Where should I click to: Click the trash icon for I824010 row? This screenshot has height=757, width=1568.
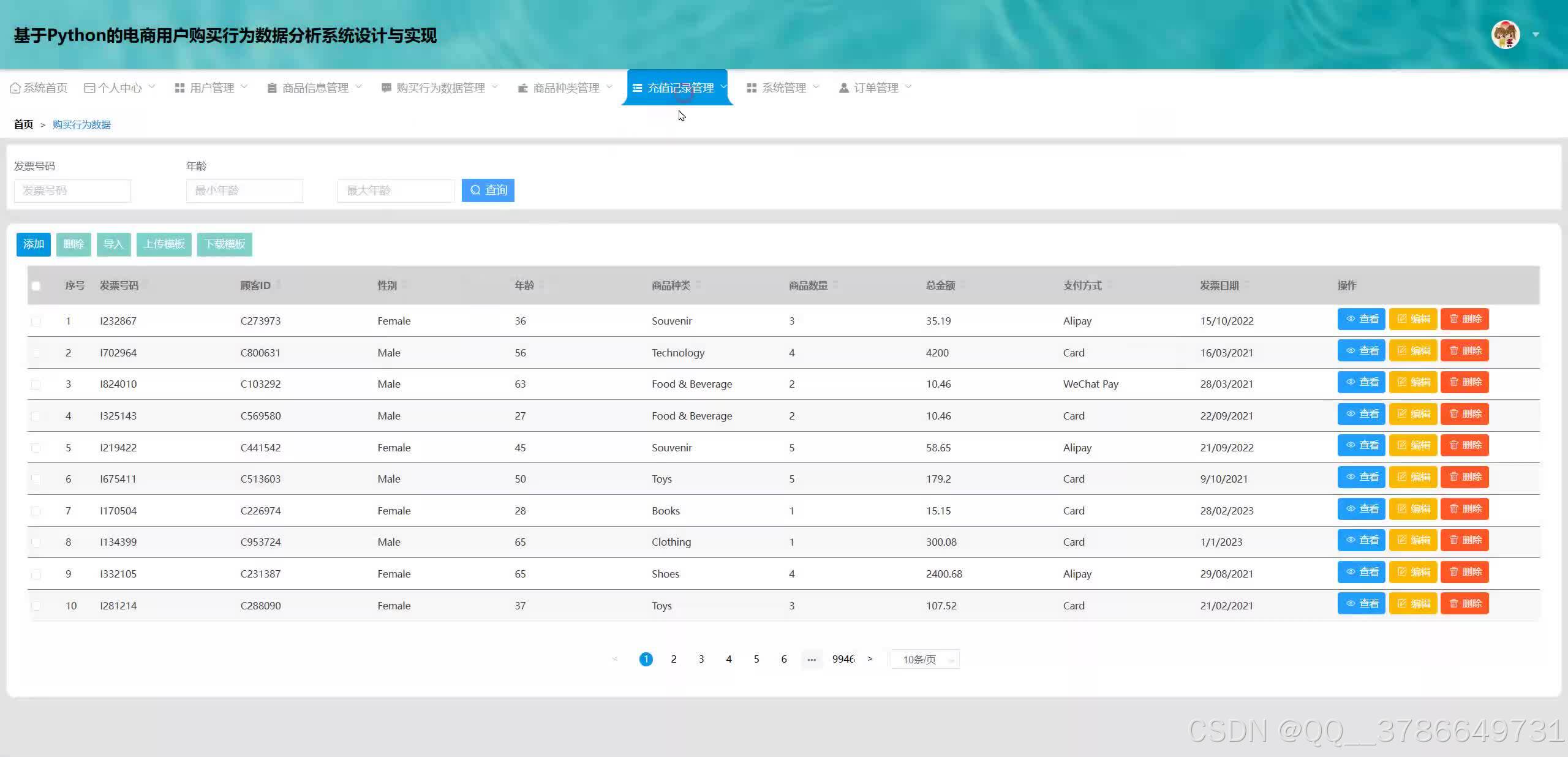click(x=1453, y=382)
